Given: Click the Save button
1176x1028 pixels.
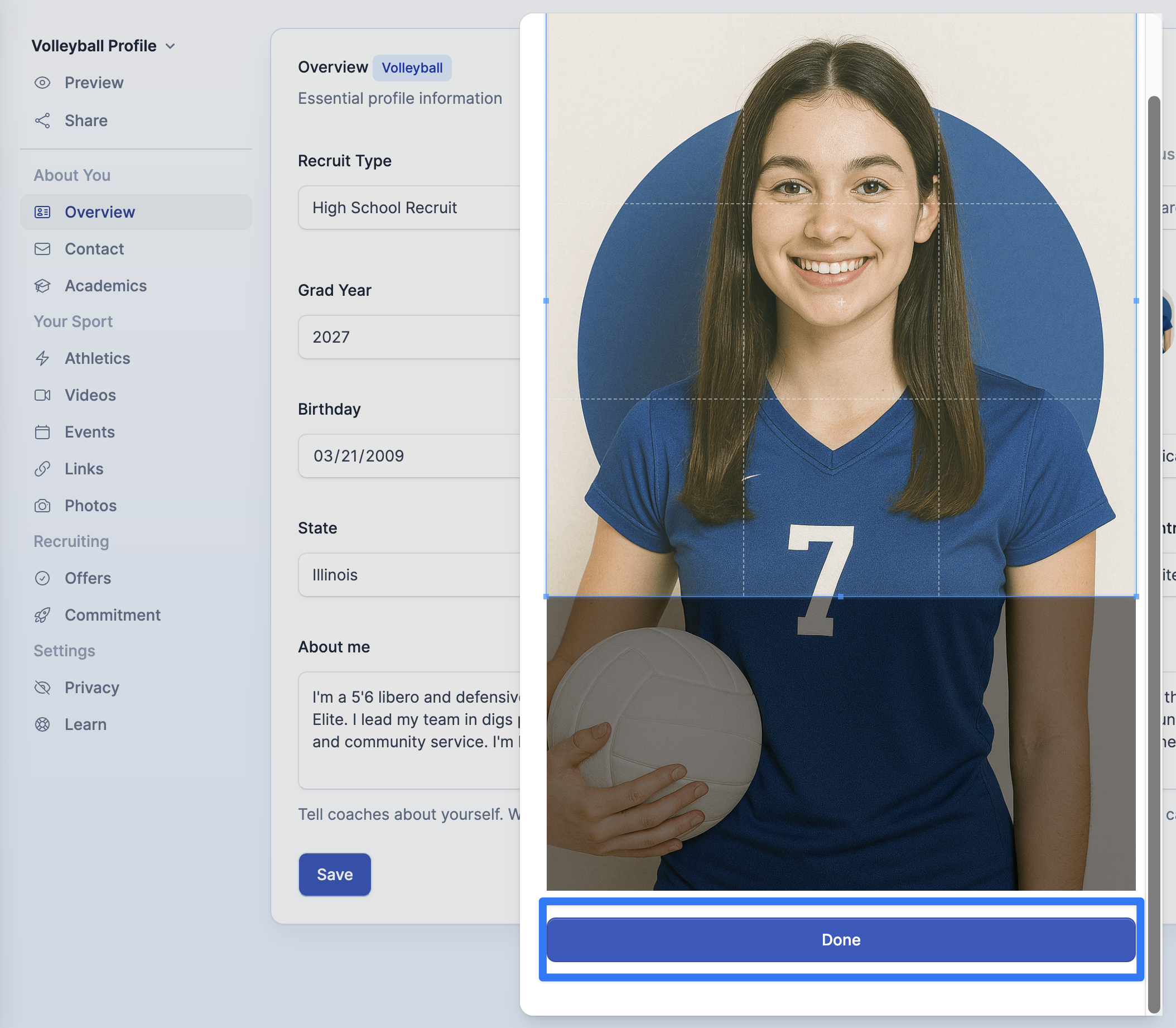Looking at the screenshot, I should point(335,875).
